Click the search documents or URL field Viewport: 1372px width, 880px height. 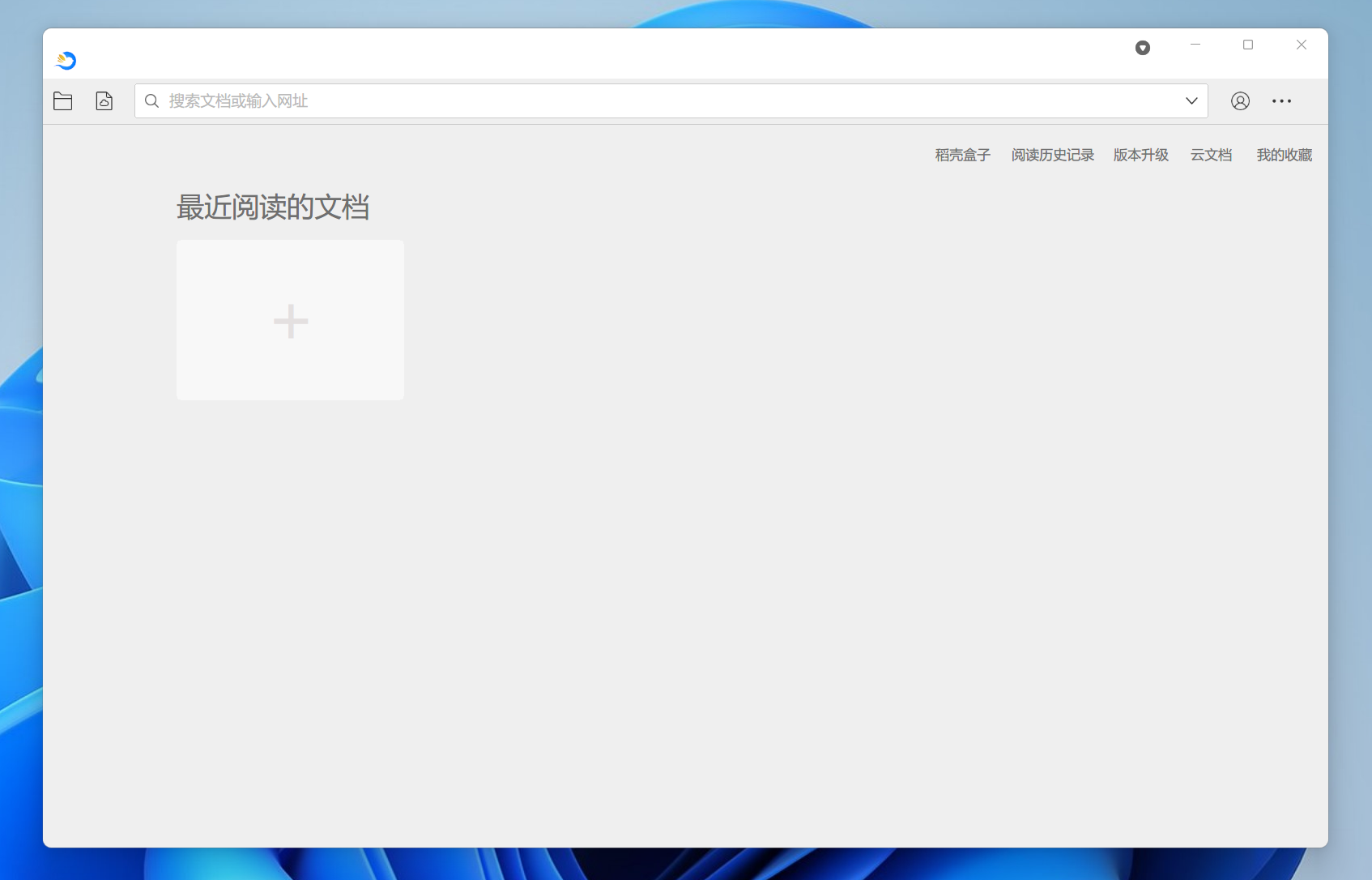click(671, 101)
